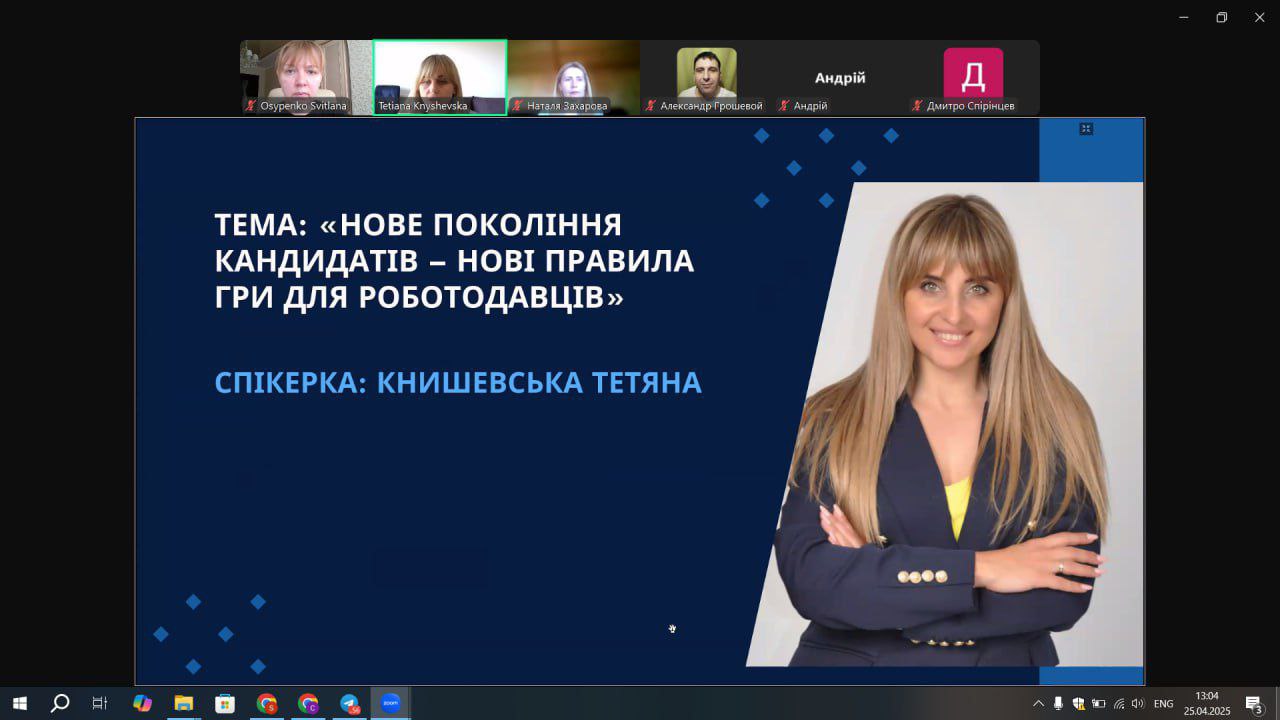
Task: Open the ENG input language selector
Action: click(1163, 704)
